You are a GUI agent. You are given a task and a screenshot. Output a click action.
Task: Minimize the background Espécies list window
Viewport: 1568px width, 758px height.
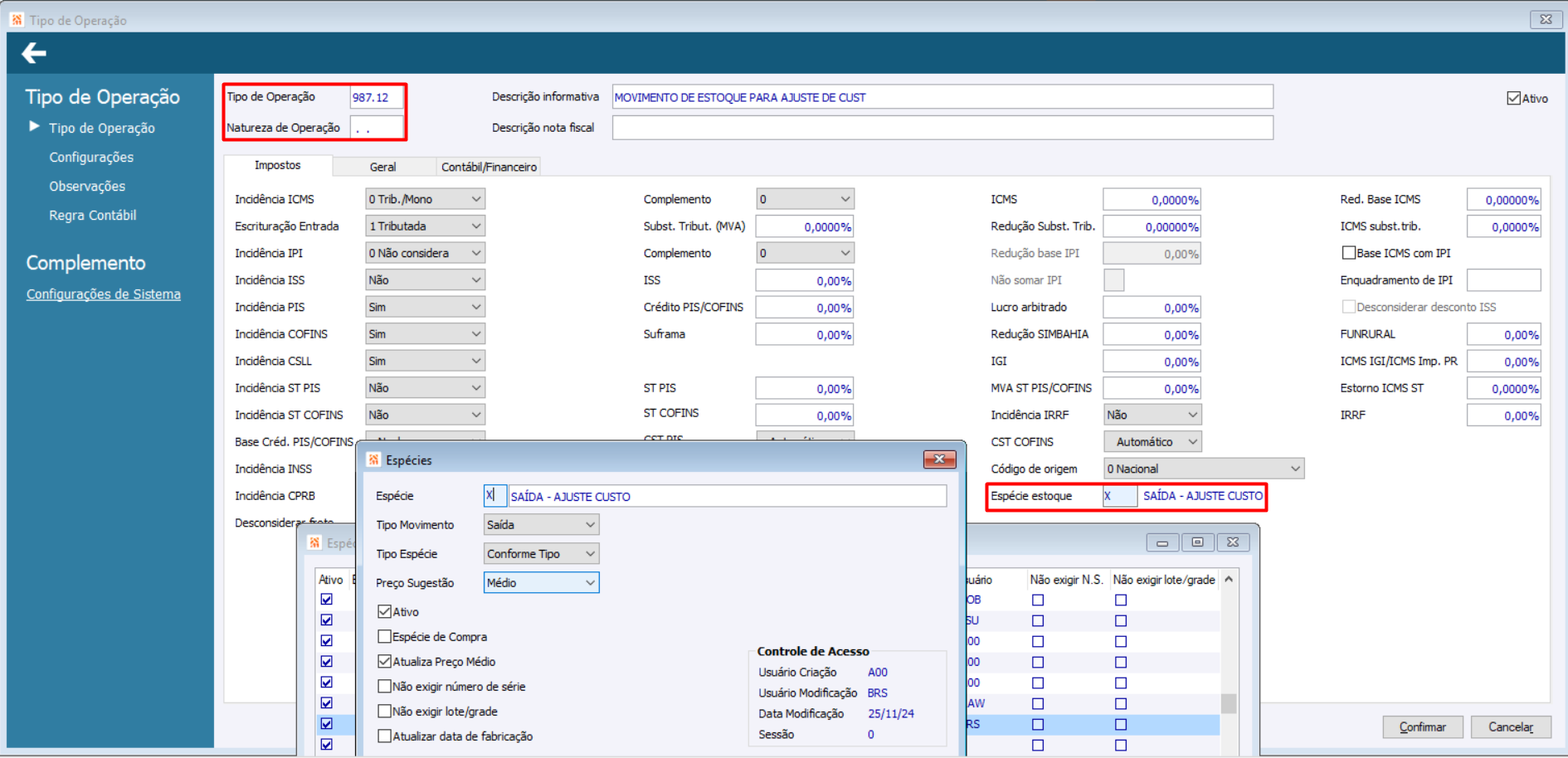click(x=1162, y=542)
